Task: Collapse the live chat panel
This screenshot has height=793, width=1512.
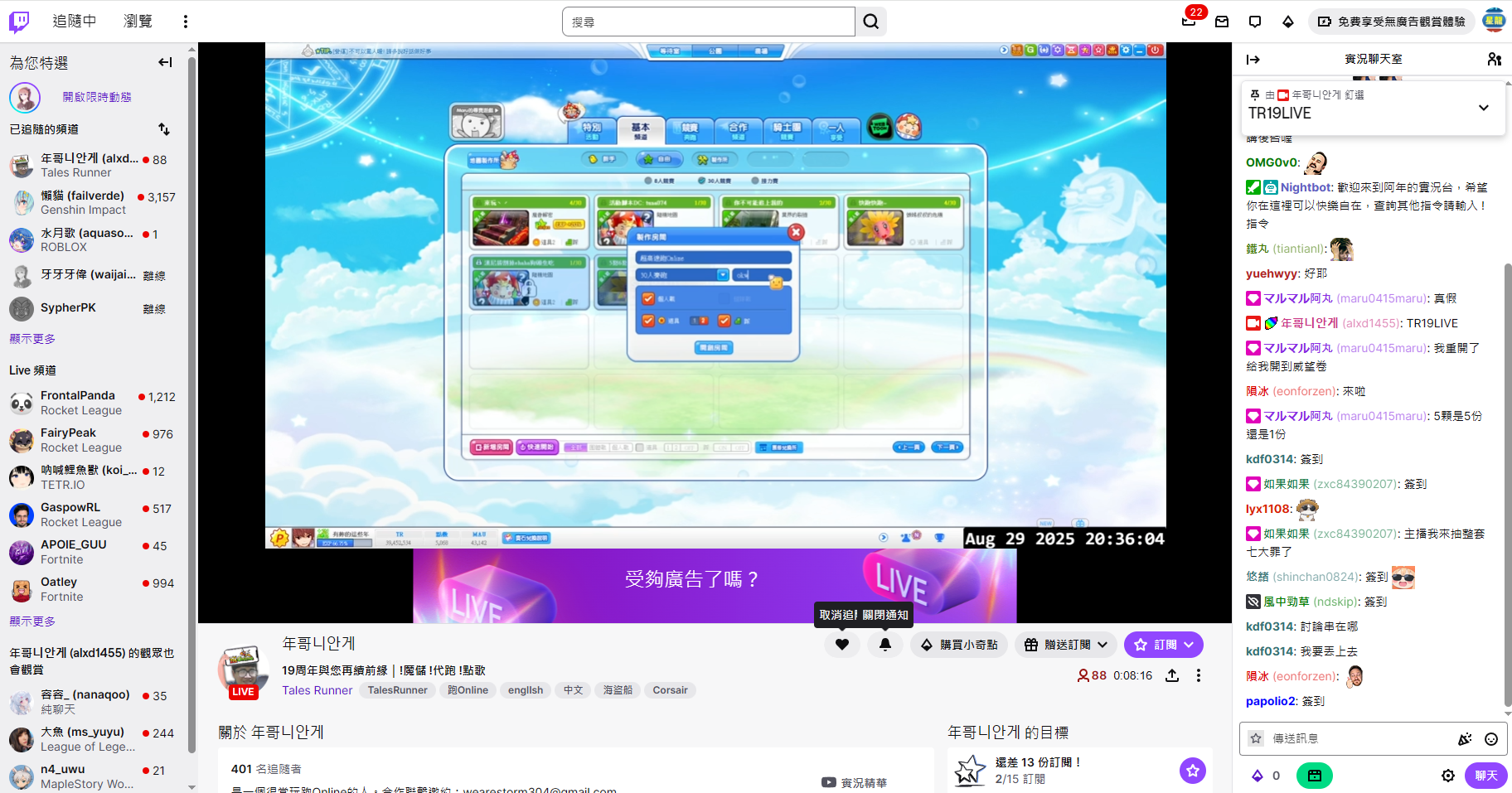Action: click(x=1253, y=59)
